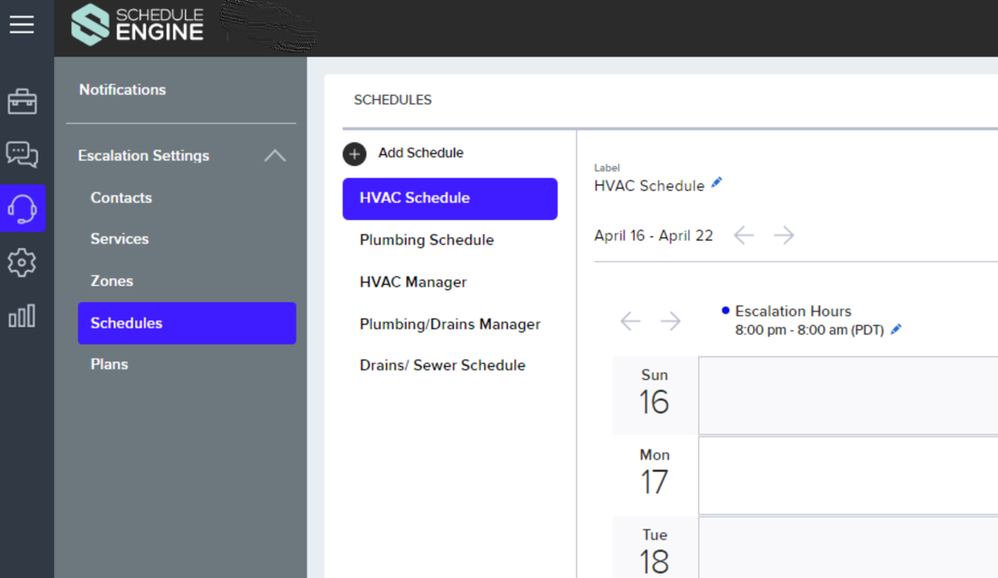Open the HVAC Manager schedule

coord(413,282)
